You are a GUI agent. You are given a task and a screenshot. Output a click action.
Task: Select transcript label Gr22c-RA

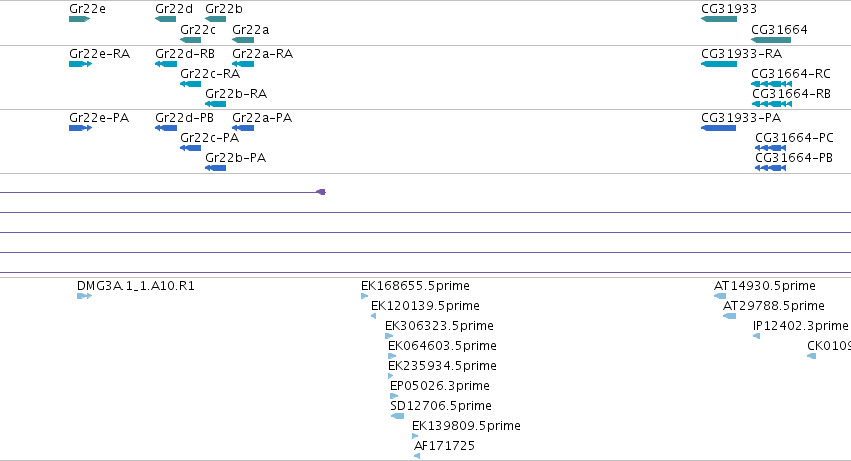pos(210,74)
